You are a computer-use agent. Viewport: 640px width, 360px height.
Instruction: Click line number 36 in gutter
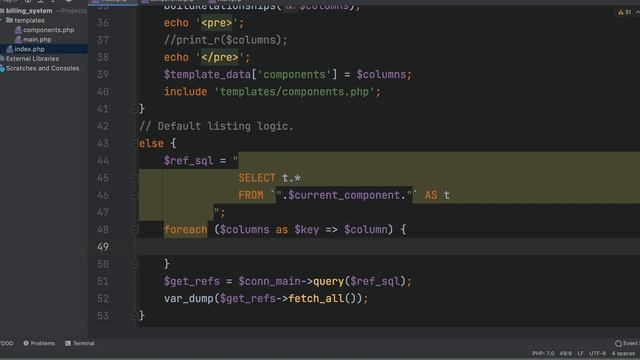pos(103,23)
